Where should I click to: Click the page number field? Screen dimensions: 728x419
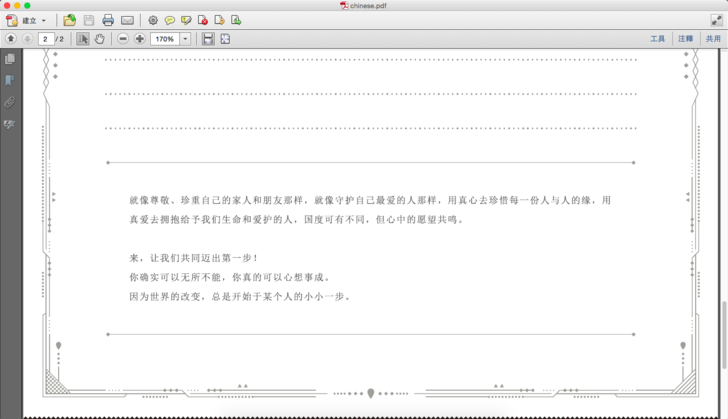coord(46,39)
